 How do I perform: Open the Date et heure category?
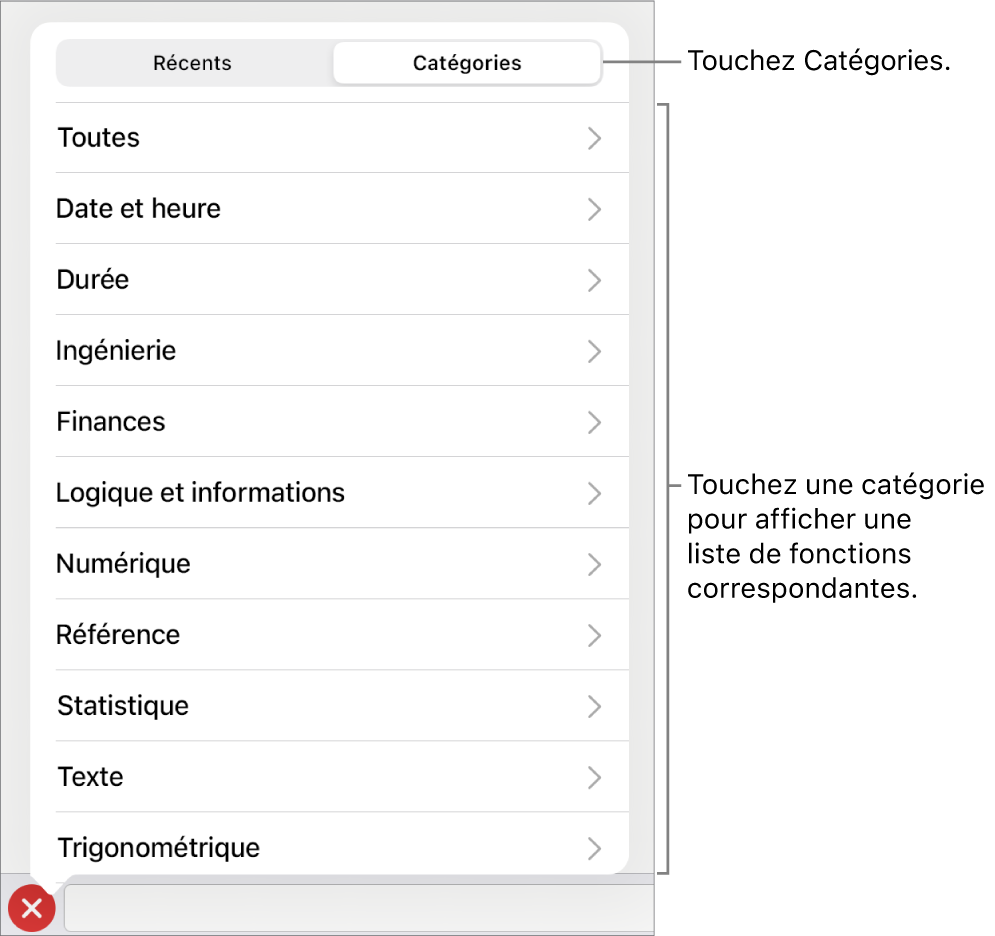coord(139,209)
